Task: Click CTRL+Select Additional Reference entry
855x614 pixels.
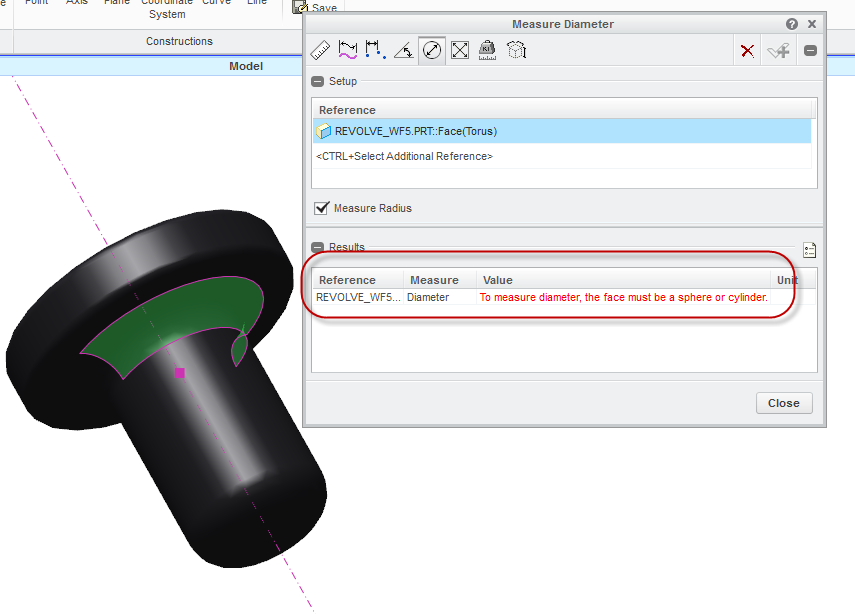Action: [402, 157]
